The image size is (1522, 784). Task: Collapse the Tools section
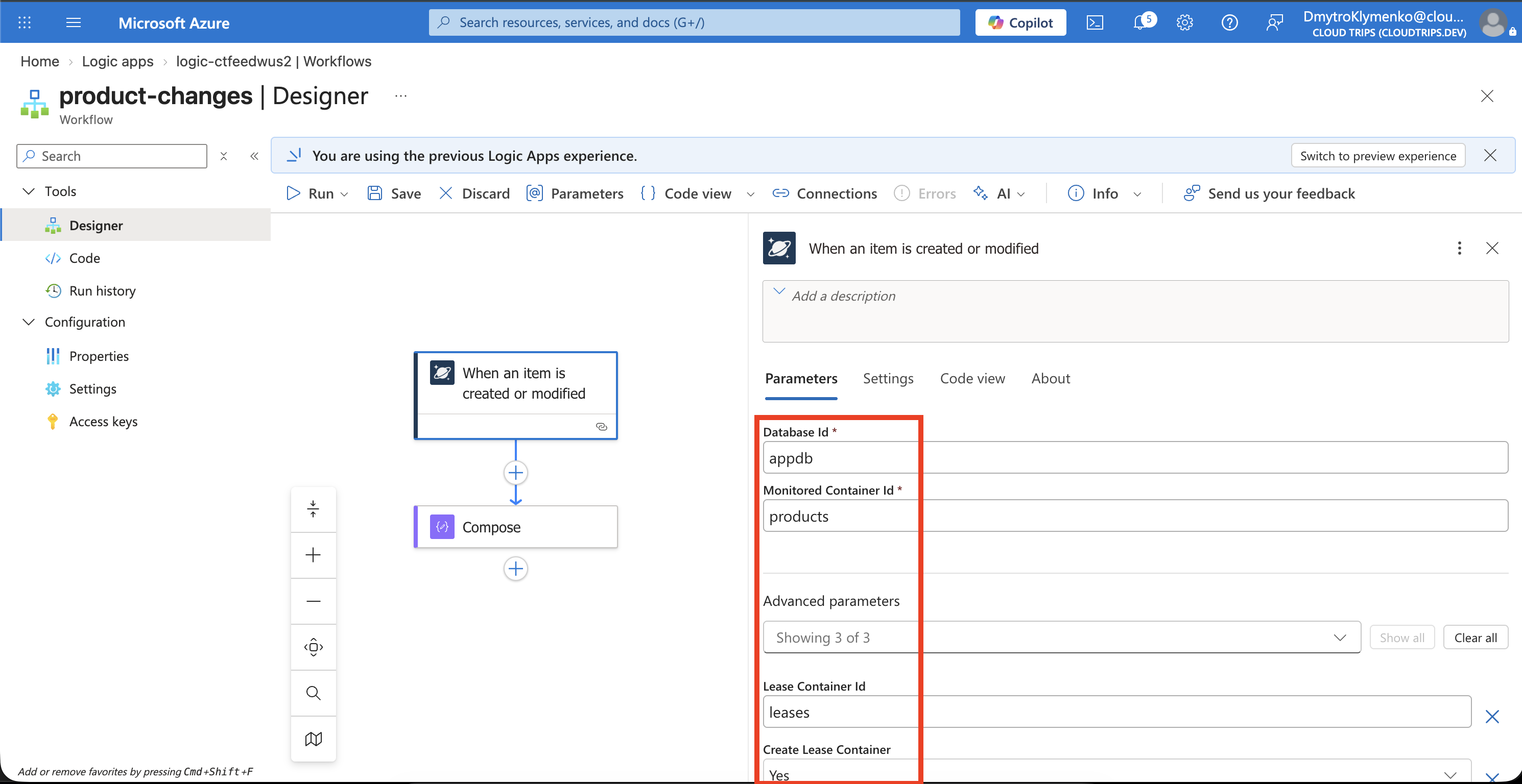(x=29, y=191)
